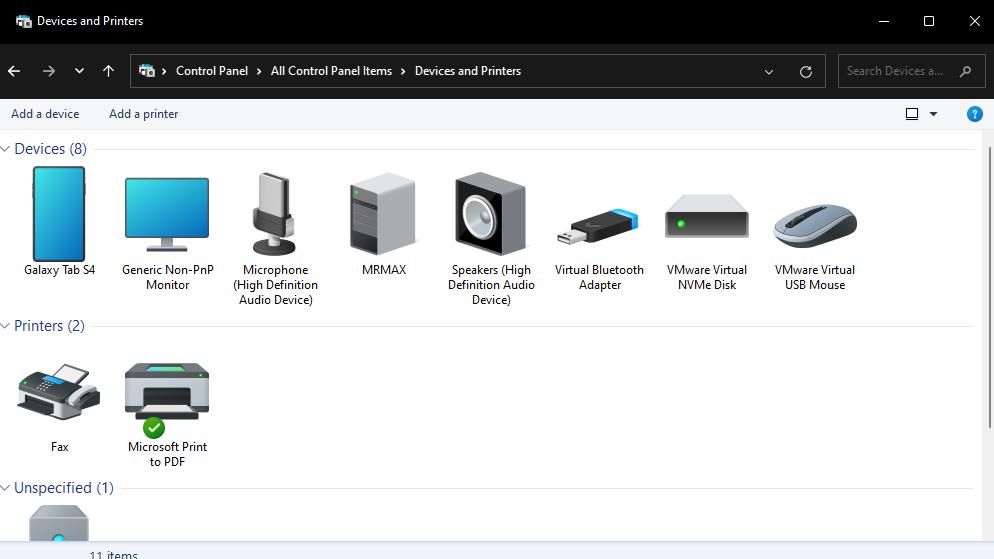994x559 pixels.
Task: Select the Generic Non-PnP Monitor icon
Action: pos(167,214)
